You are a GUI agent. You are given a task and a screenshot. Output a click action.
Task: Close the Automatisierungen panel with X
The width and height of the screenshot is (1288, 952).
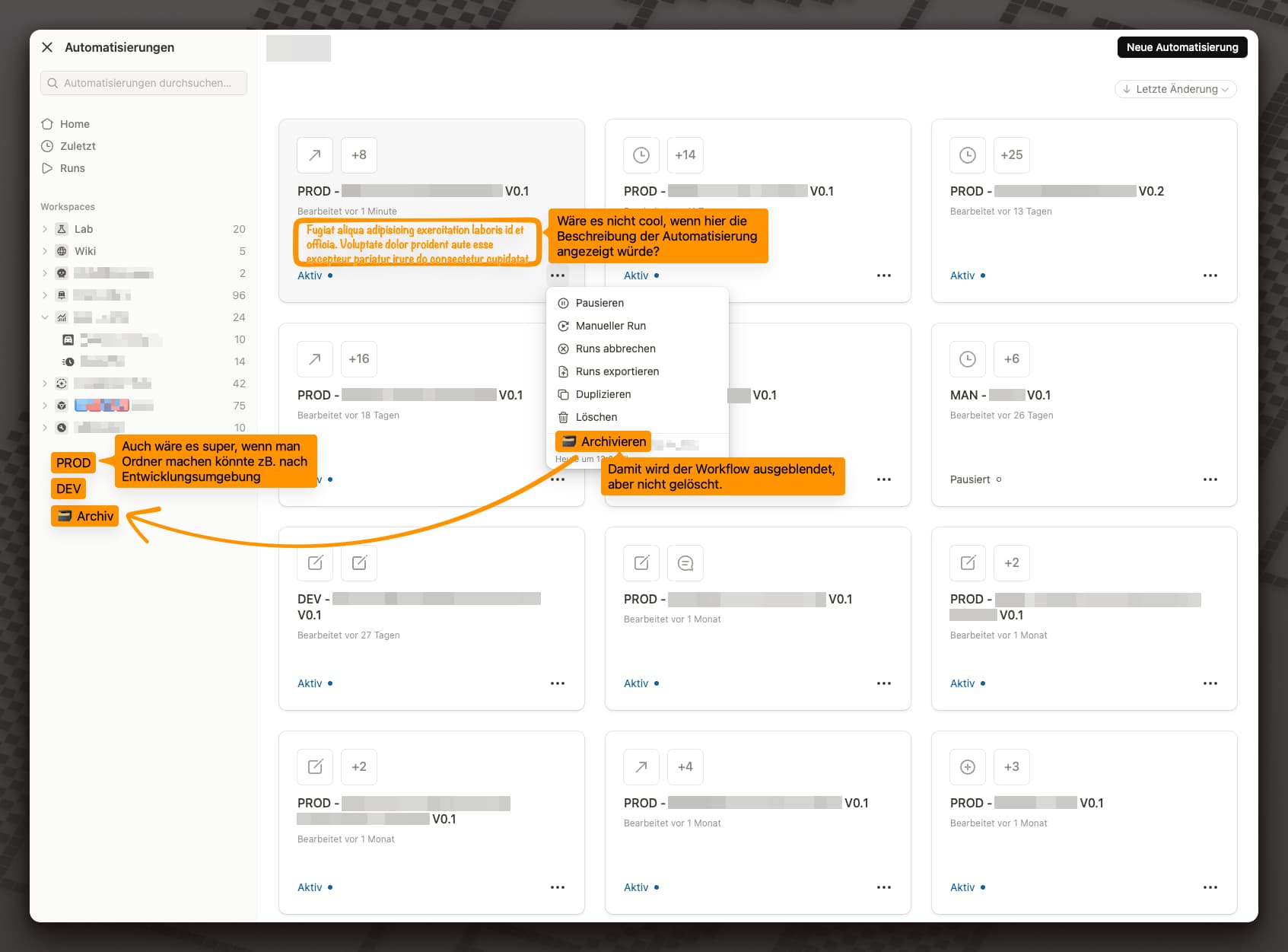[47, 47]
